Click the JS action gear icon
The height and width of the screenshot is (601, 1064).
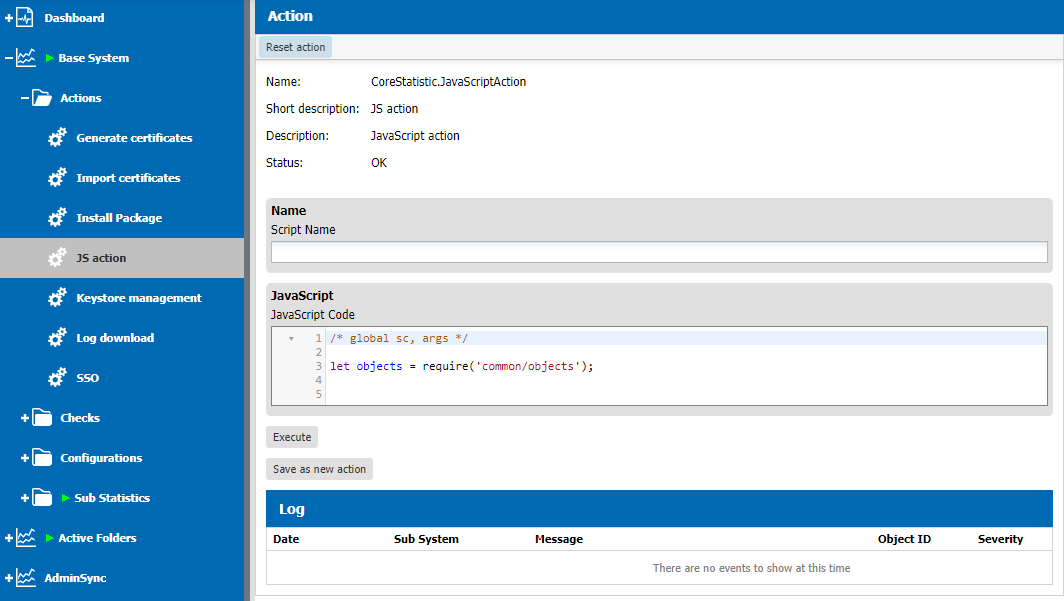[x=57, y=258]
